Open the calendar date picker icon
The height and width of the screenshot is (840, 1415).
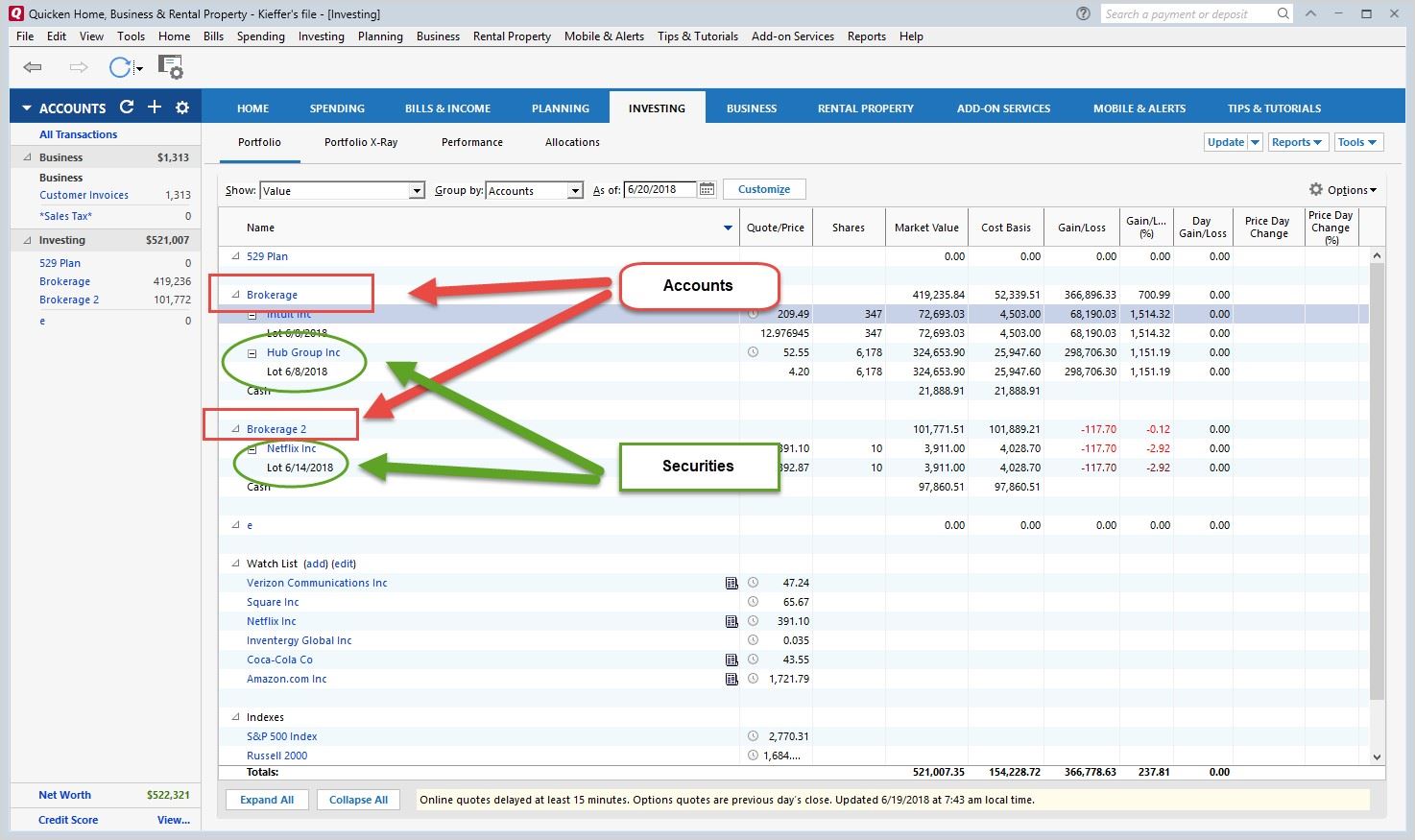707,190
